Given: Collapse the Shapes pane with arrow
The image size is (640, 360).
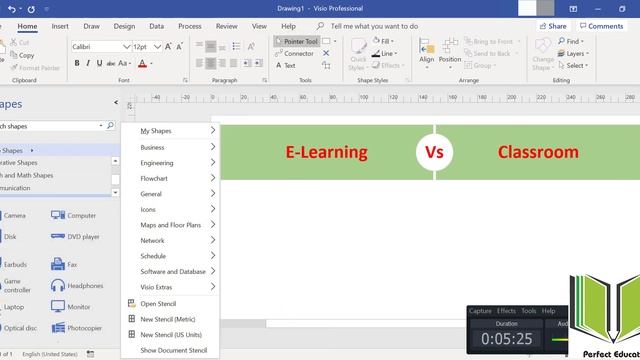Looking at the screenshot, I should pyautogui.click(x=116, y=102).
